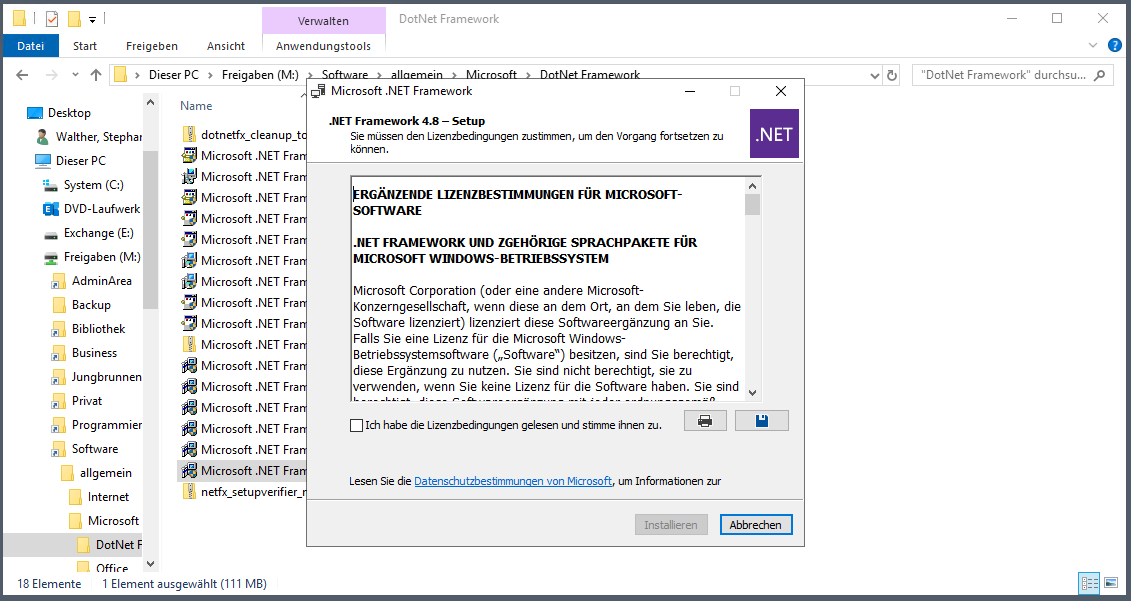The image size is (1131, 601).
Task: Open the Datenschutzbestimmungen von Microsoft link
Action: [x=513, y=481]
